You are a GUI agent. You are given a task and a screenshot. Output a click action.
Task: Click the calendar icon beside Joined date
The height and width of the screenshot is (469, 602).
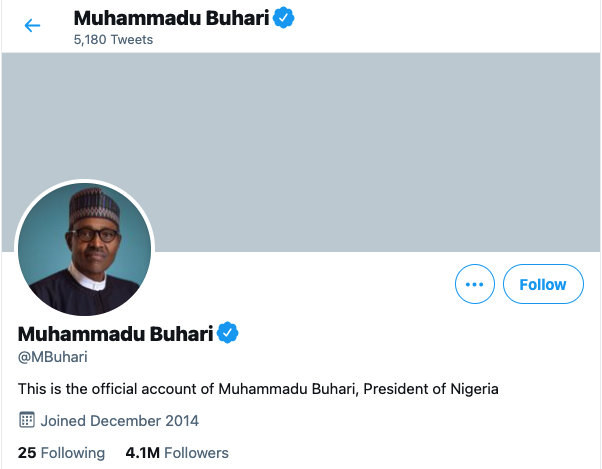27,420
